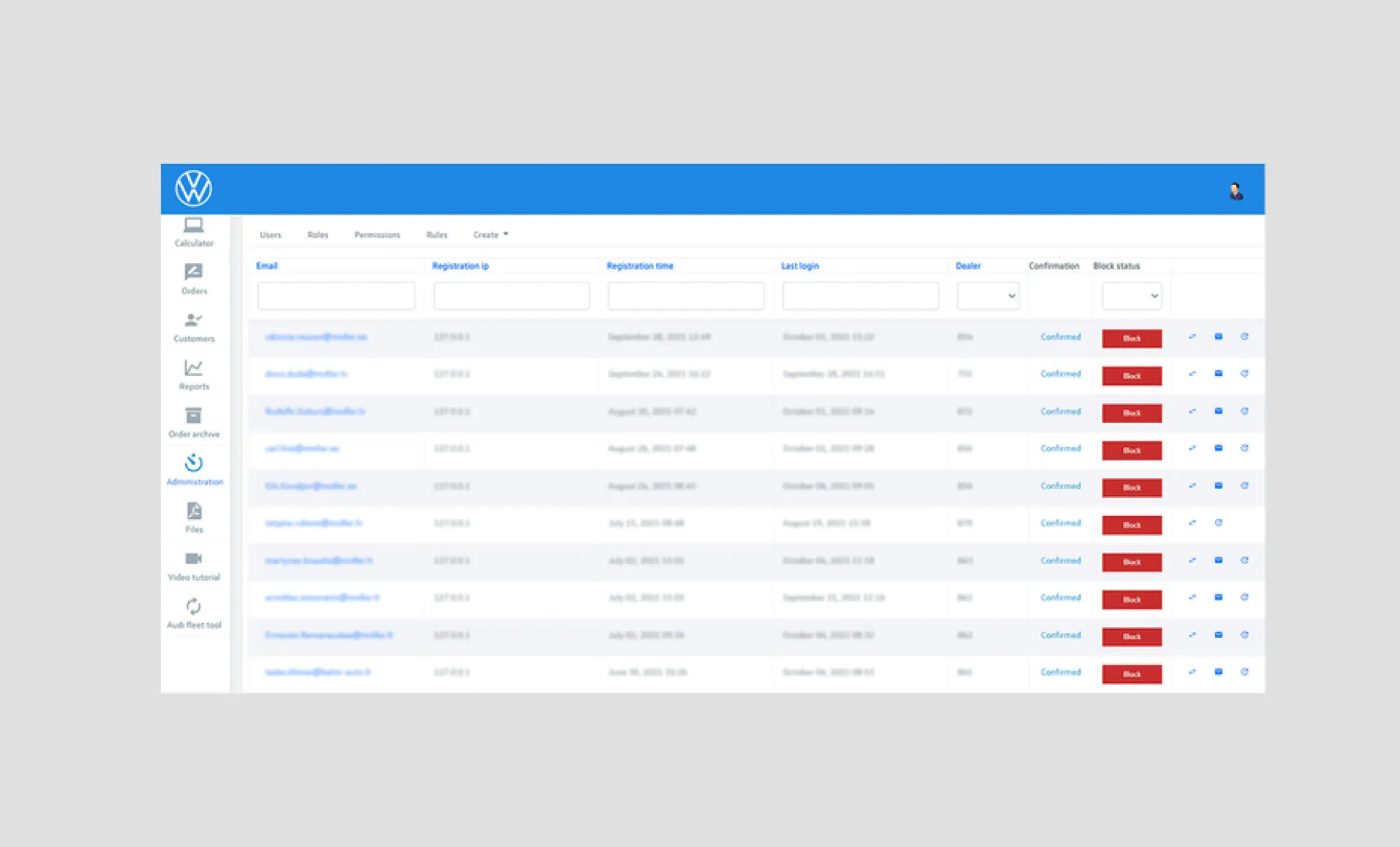Switch to the Permissions tab
Viewport: 1400px width, 847px height.
(x=377, y=235)
